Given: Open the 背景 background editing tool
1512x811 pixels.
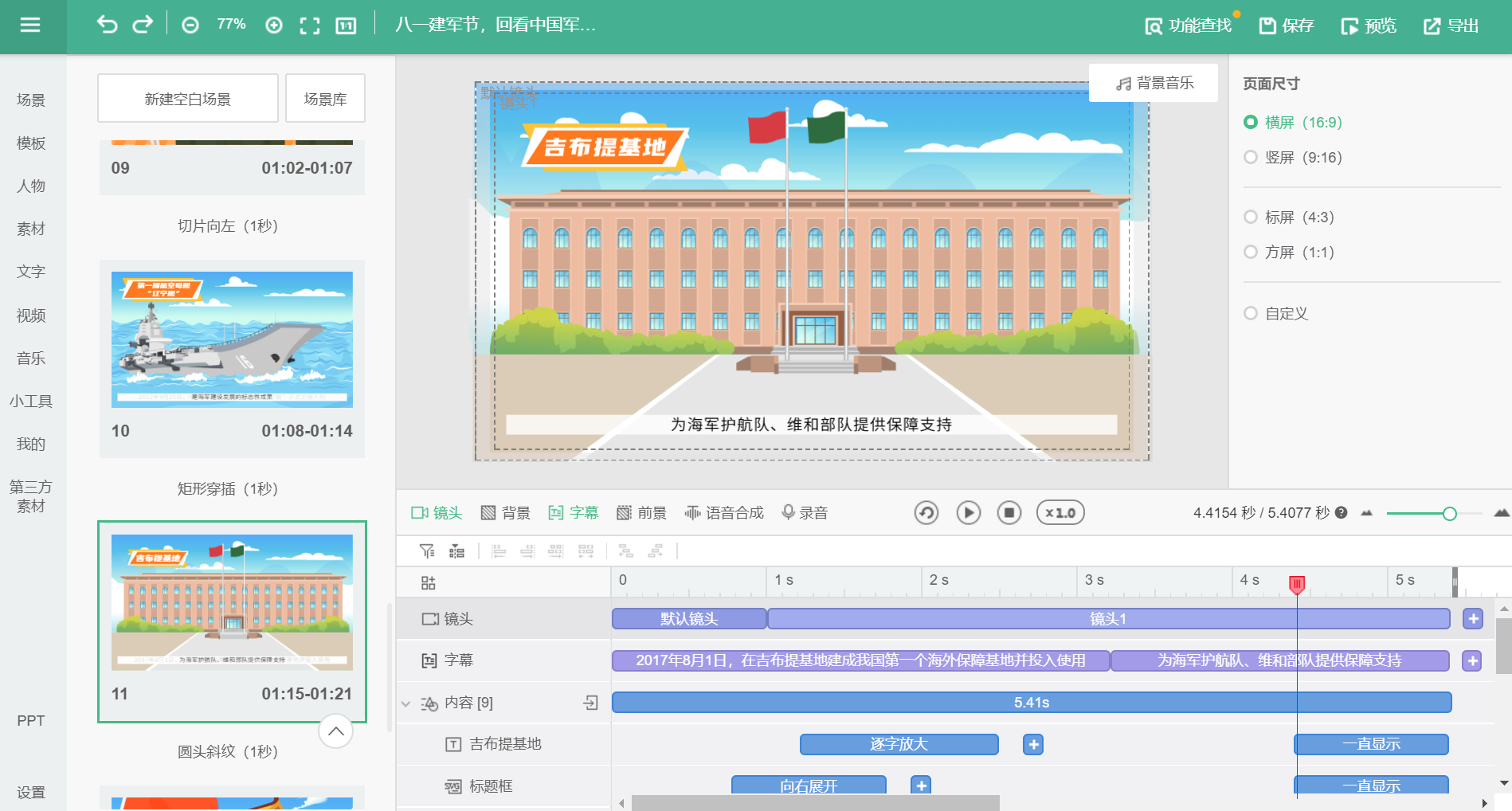Looking at the screenshot, I should pyautogui.click(x=507, y=512).
